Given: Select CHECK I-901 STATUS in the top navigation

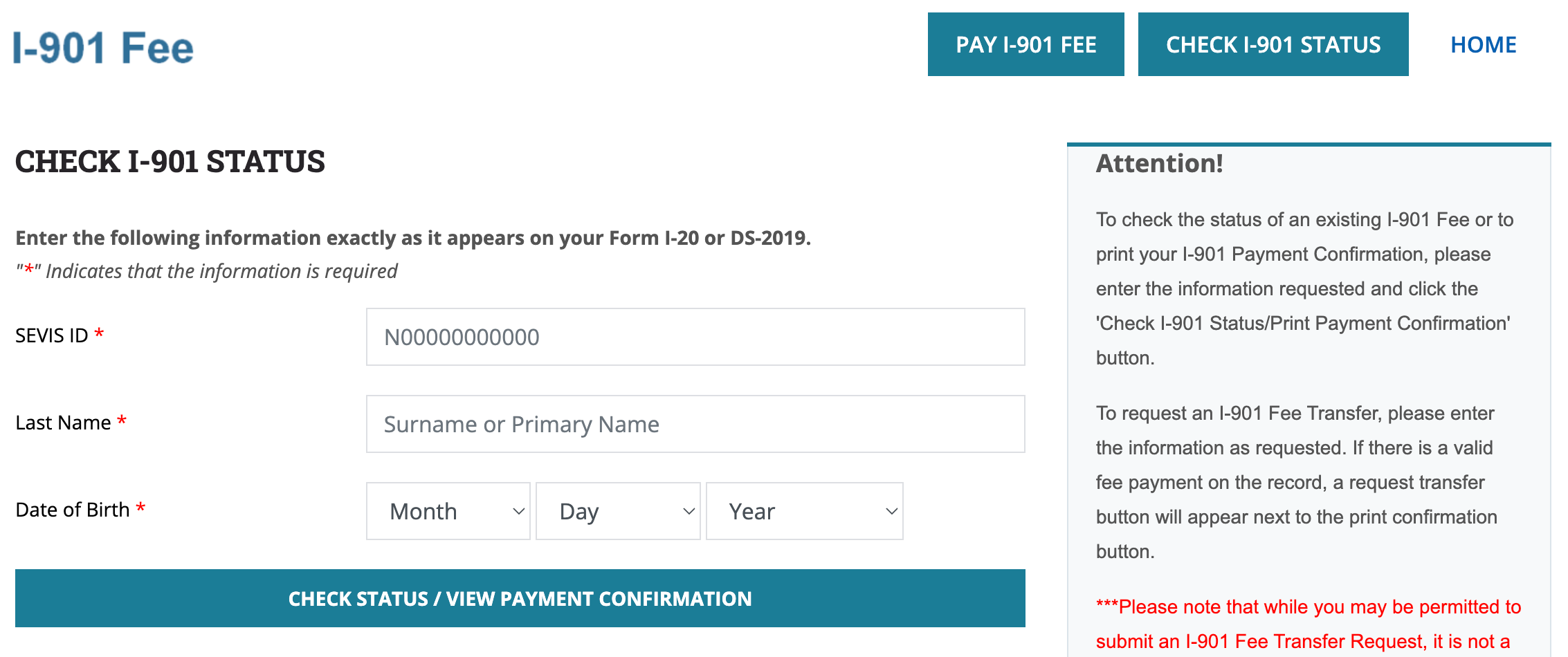Looking at the screenshot, I should pos(1273,44).
